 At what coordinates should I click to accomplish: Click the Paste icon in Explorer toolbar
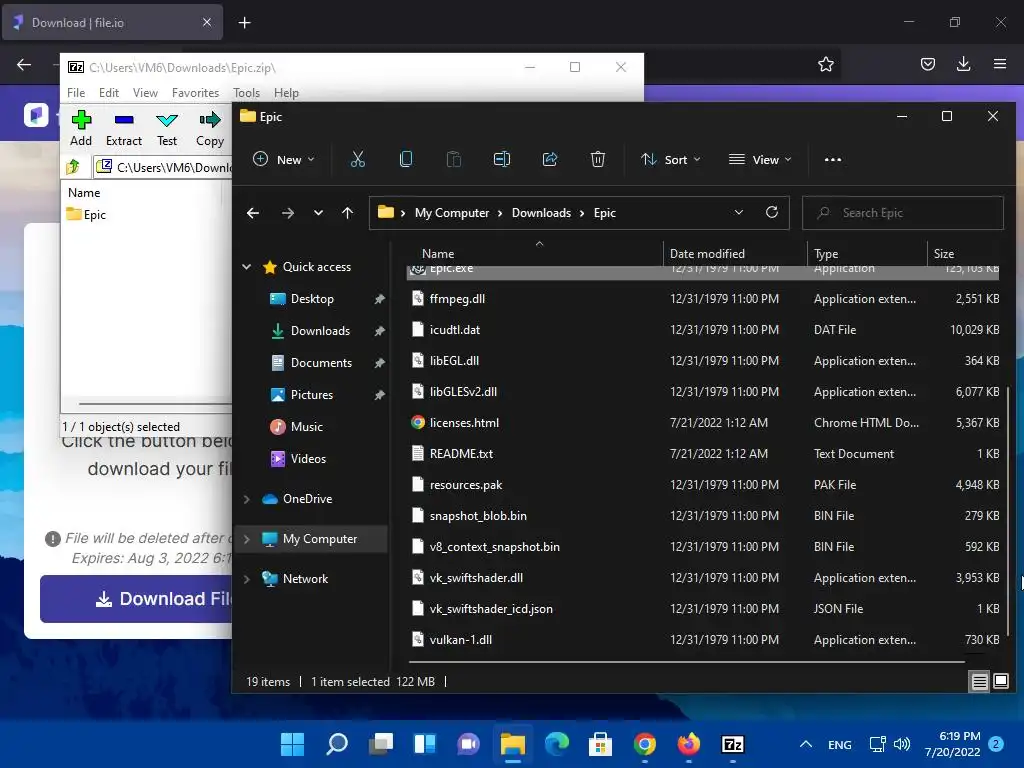pos(454,159)
